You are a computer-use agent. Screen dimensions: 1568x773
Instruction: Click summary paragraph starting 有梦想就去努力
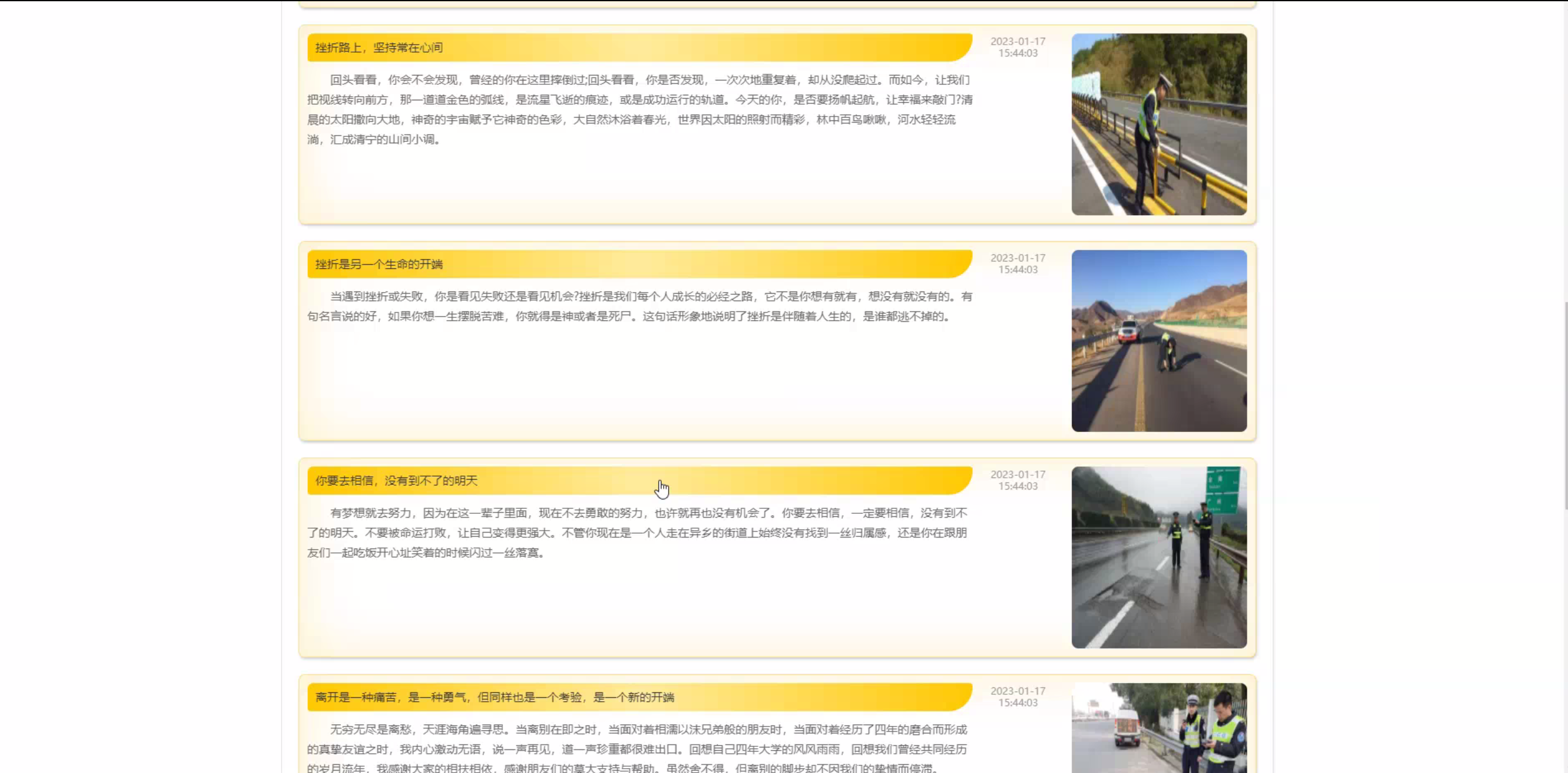[x=639, y=532]
